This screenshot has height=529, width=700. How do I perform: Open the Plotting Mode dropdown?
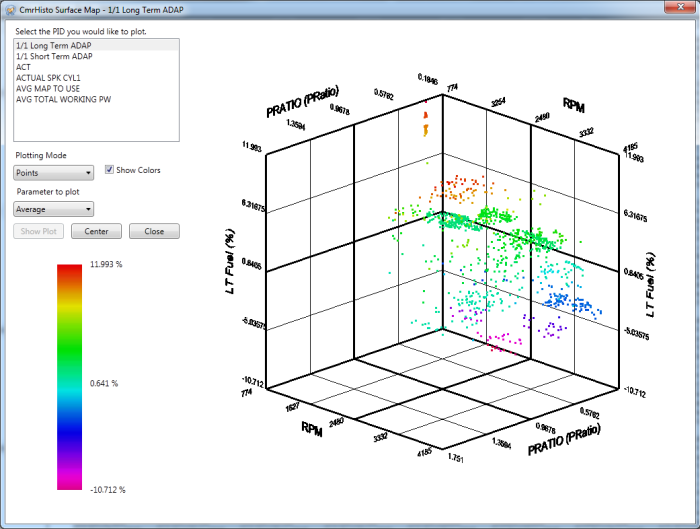tap(54, 173)
